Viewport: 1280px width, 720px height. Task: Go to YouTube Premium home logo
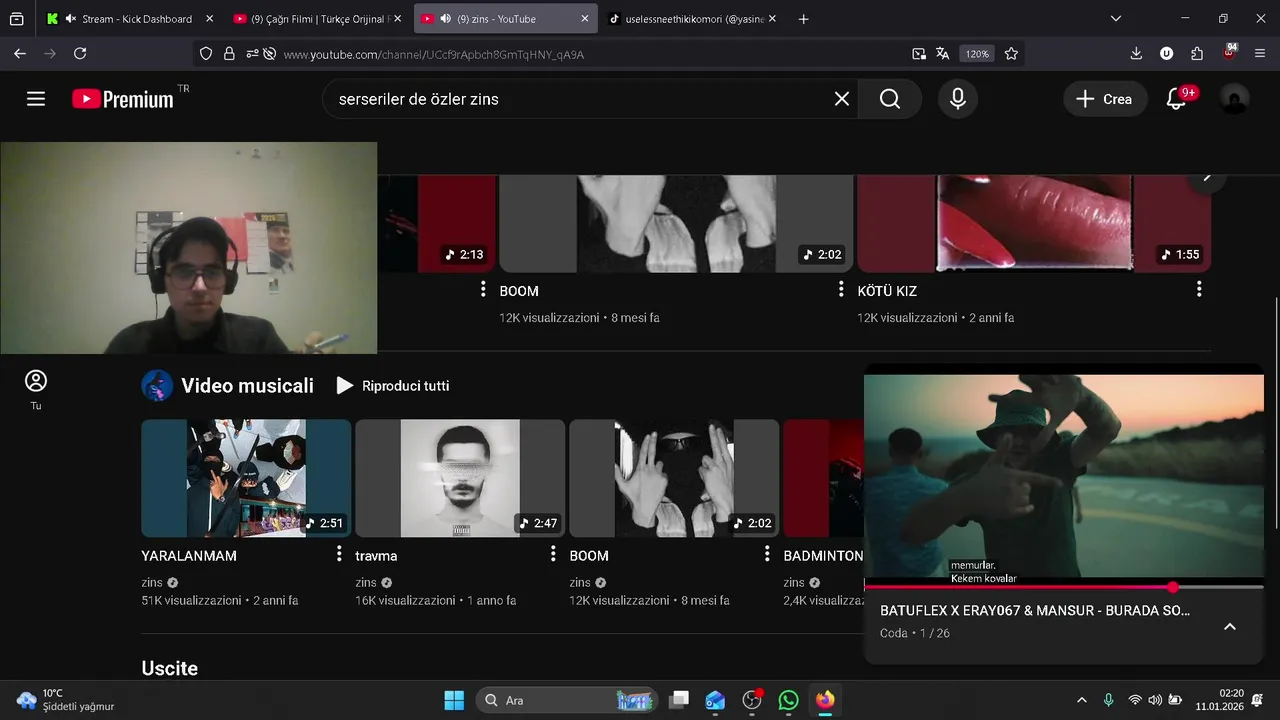click(x=124, y=99)
